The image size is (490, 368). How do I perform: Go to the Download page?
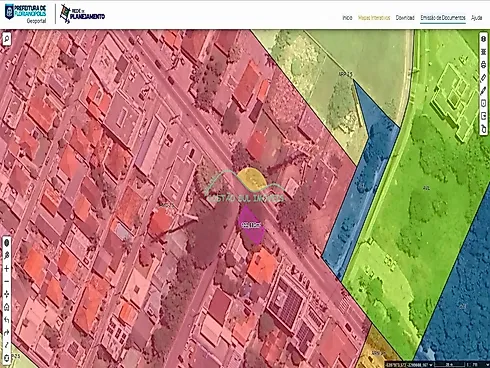tap(405, 18)
